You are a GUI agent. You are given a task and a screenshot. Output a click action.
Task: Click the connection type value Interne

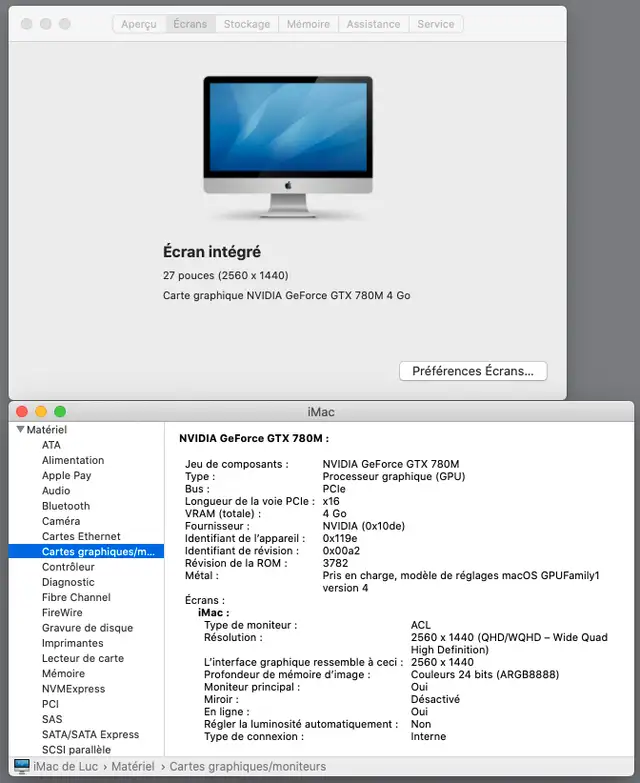tap(428, 737)
